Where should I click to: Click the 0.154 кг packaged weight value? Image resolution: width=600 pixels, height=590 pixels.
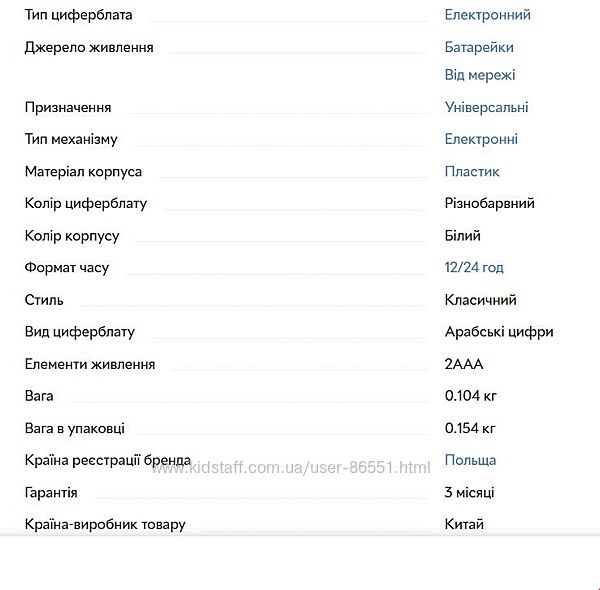[x=470, y=428]
